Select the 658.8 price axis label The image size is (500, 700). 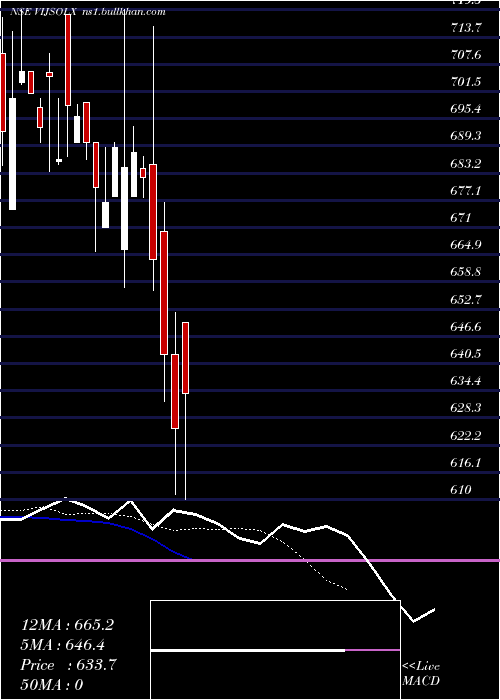pos(466,272)
